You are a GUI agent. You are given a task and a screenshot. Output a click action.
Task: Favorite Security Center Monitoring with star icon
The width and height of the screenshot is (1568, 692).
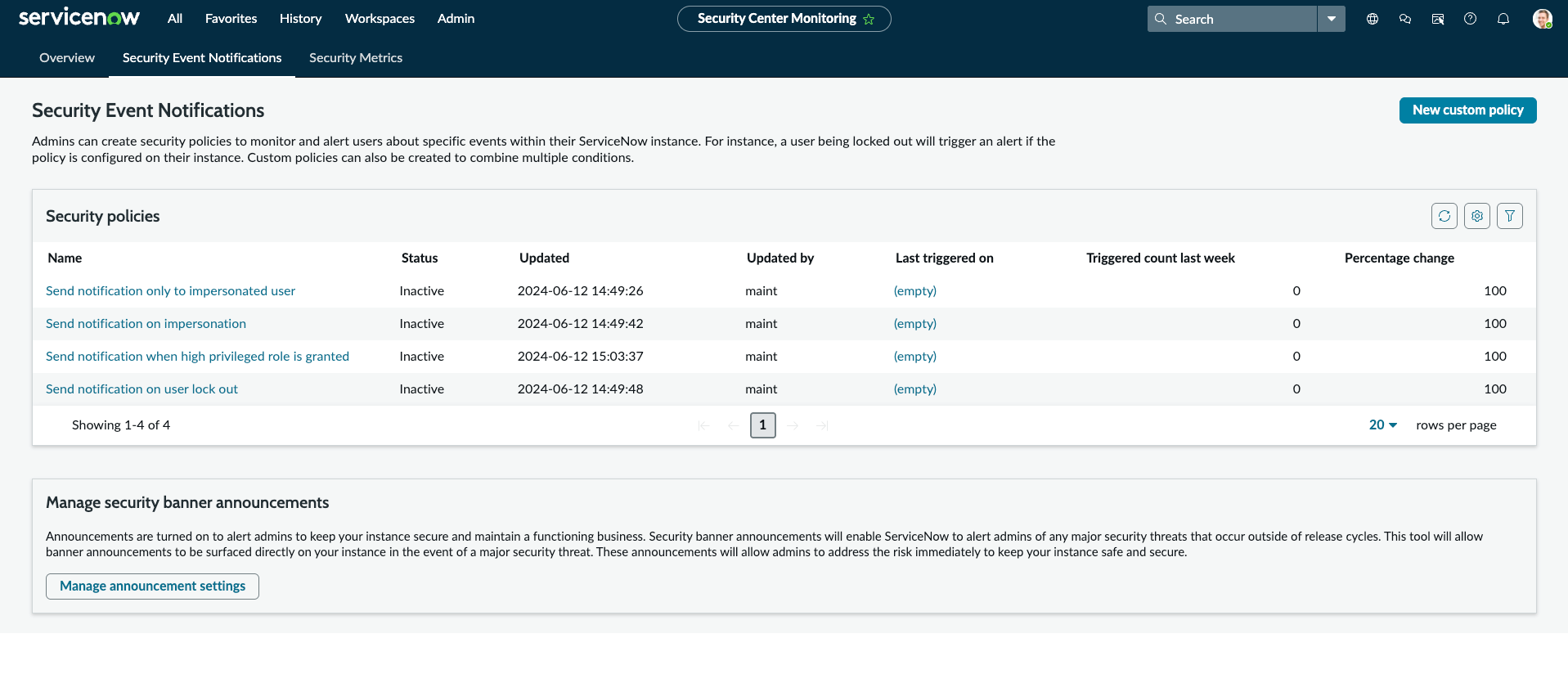869,19
